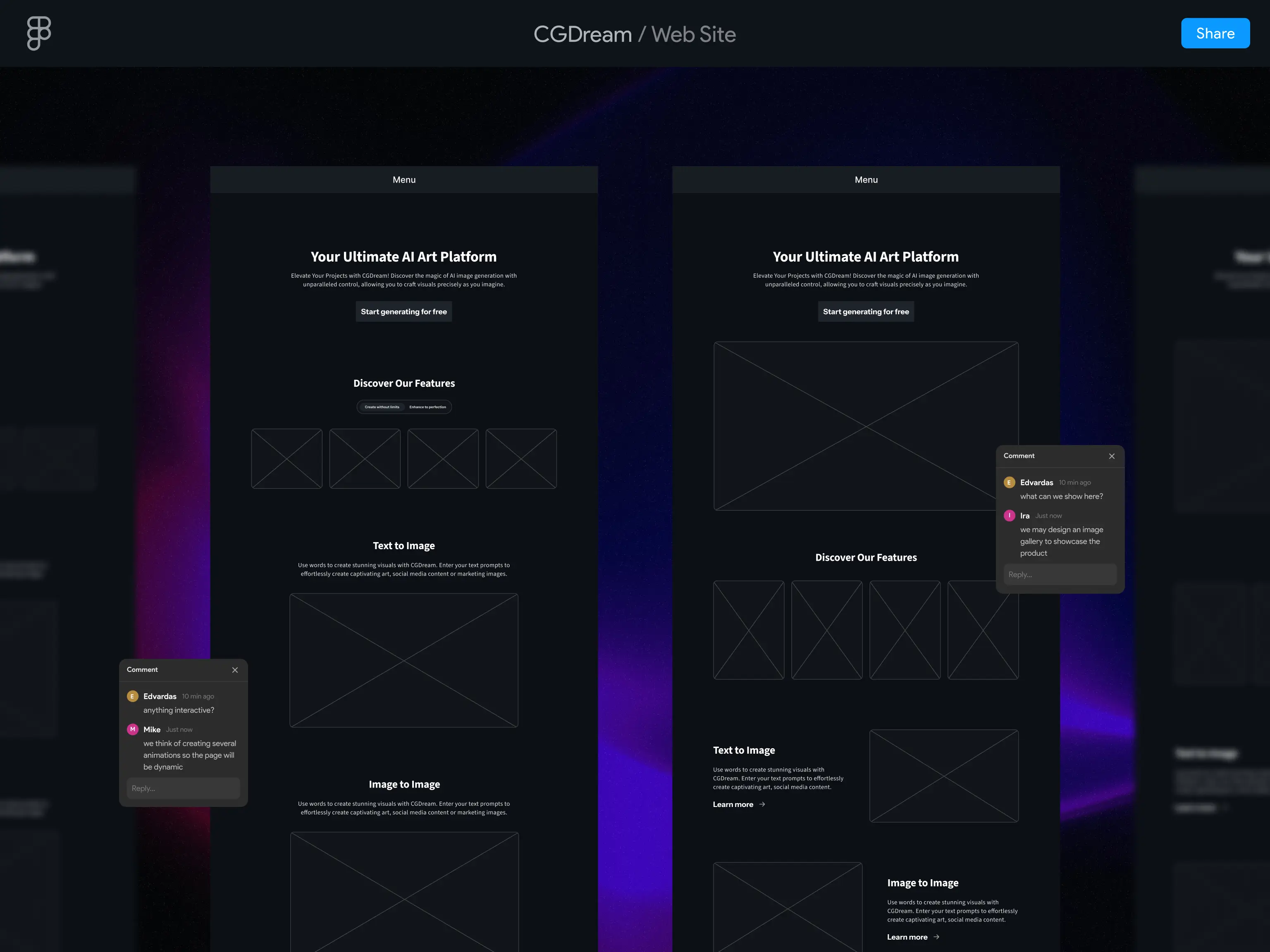Click arrow icon beside Image to Image Learn more
Image resolution: width=1270 pixels, height=952 pixels.
(936, 937)
